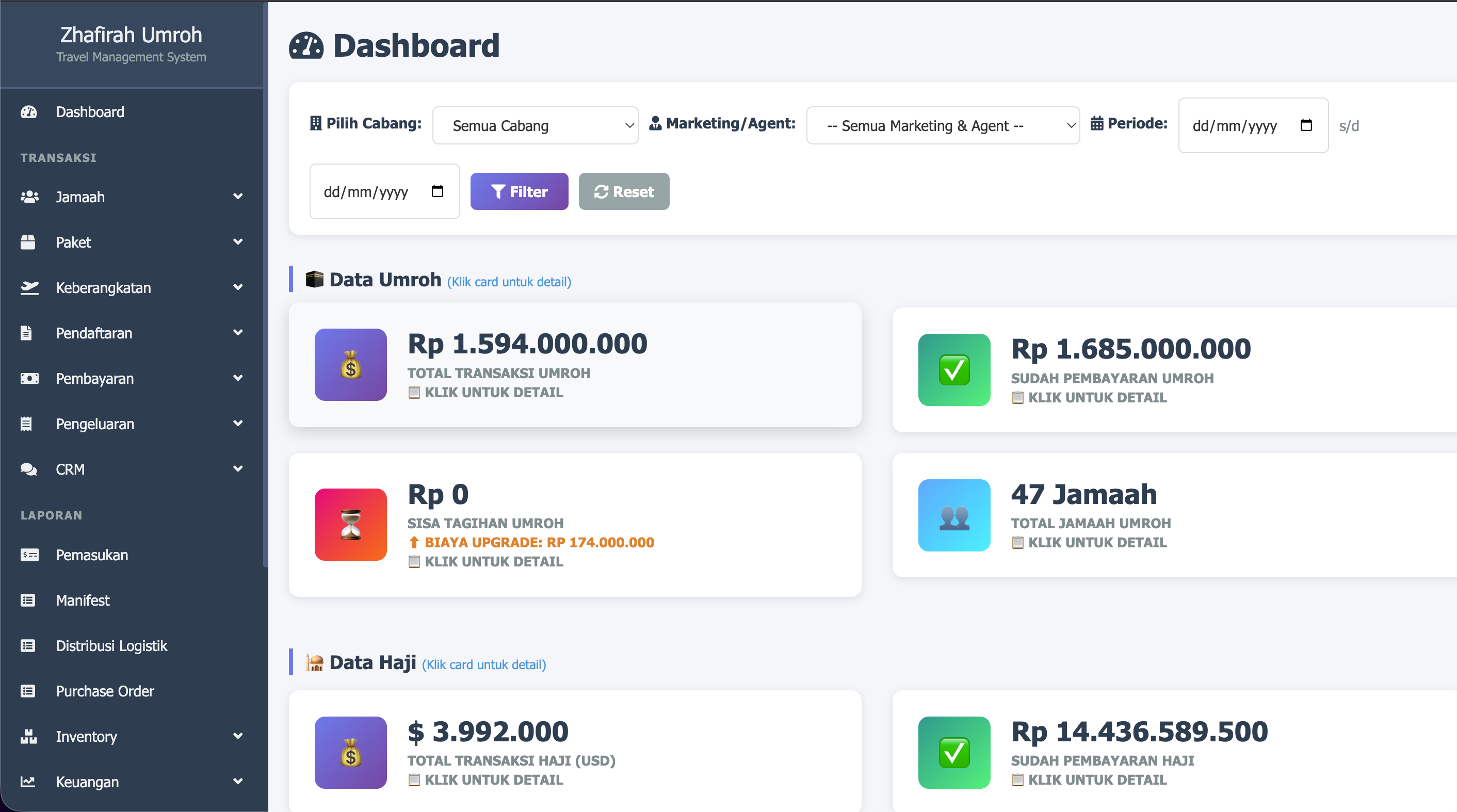
Task: Expand the Keuangan menu chevron
Action: click(x=238, y=782)
